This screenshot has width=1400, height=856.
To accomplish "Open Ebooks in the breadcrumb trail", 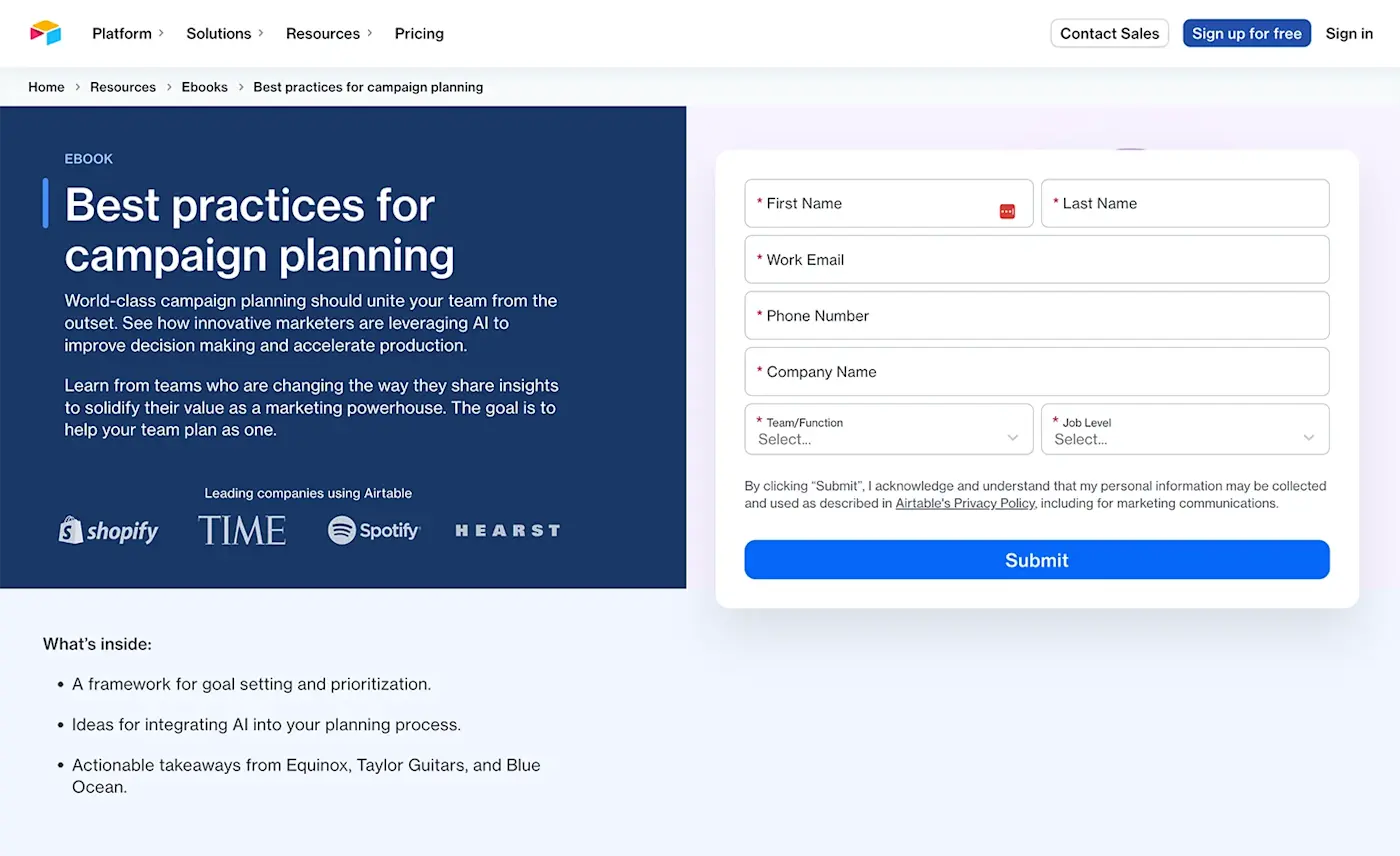I will (x=205, y=87).
